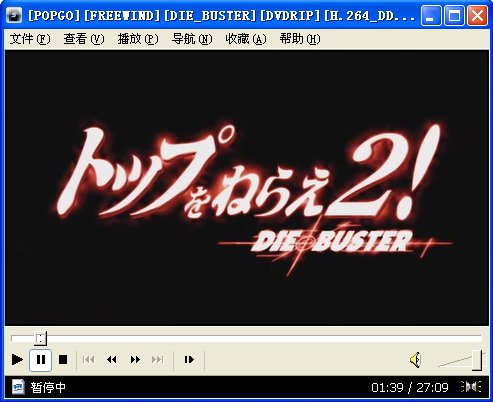Open the 帮助(H) menu
The width and height of the screenshot is (493, 402).
[x=300, y=39]
